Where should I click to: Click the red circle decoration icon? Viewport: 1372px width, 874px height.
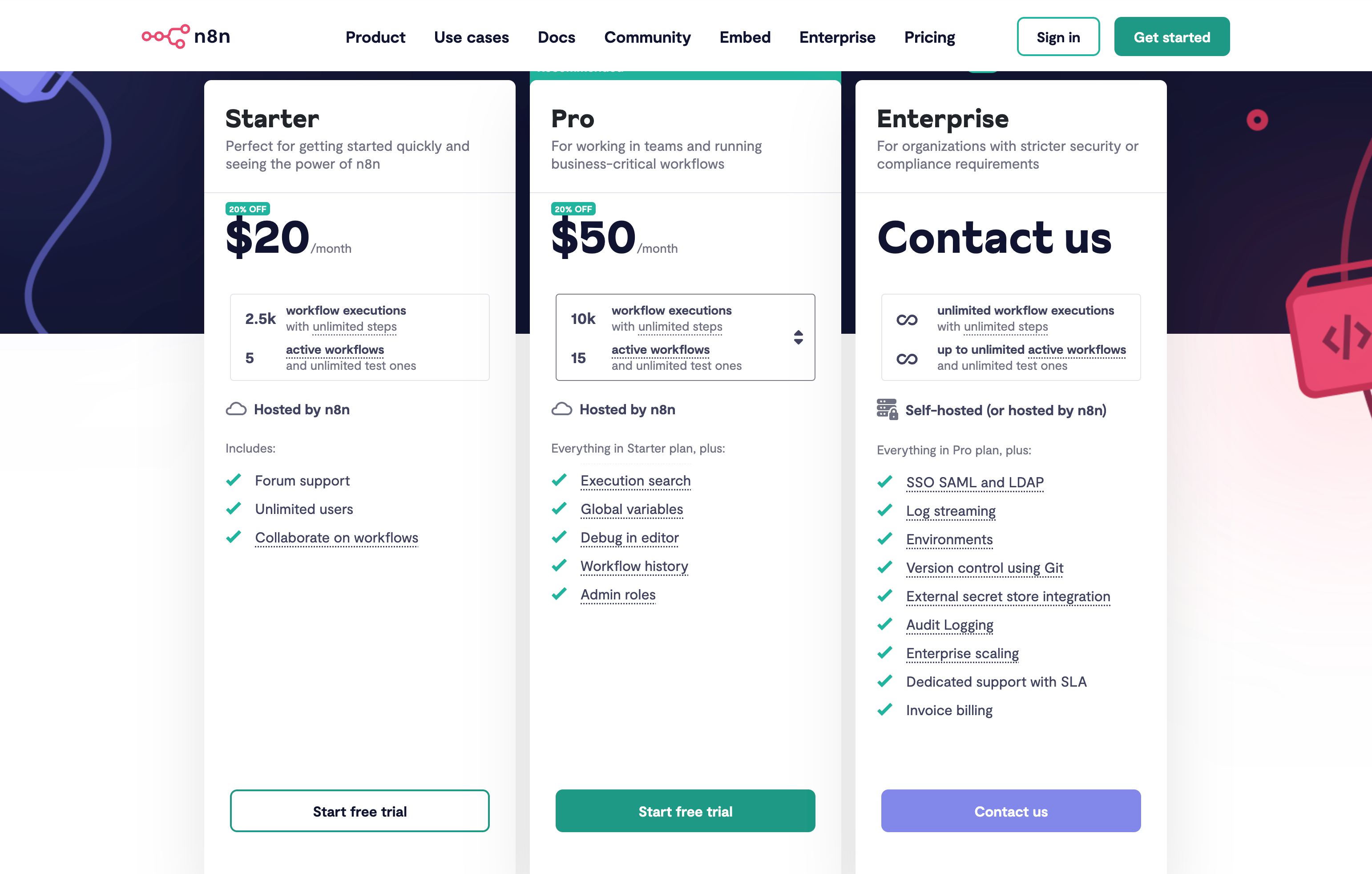(x=1257, y=120)
